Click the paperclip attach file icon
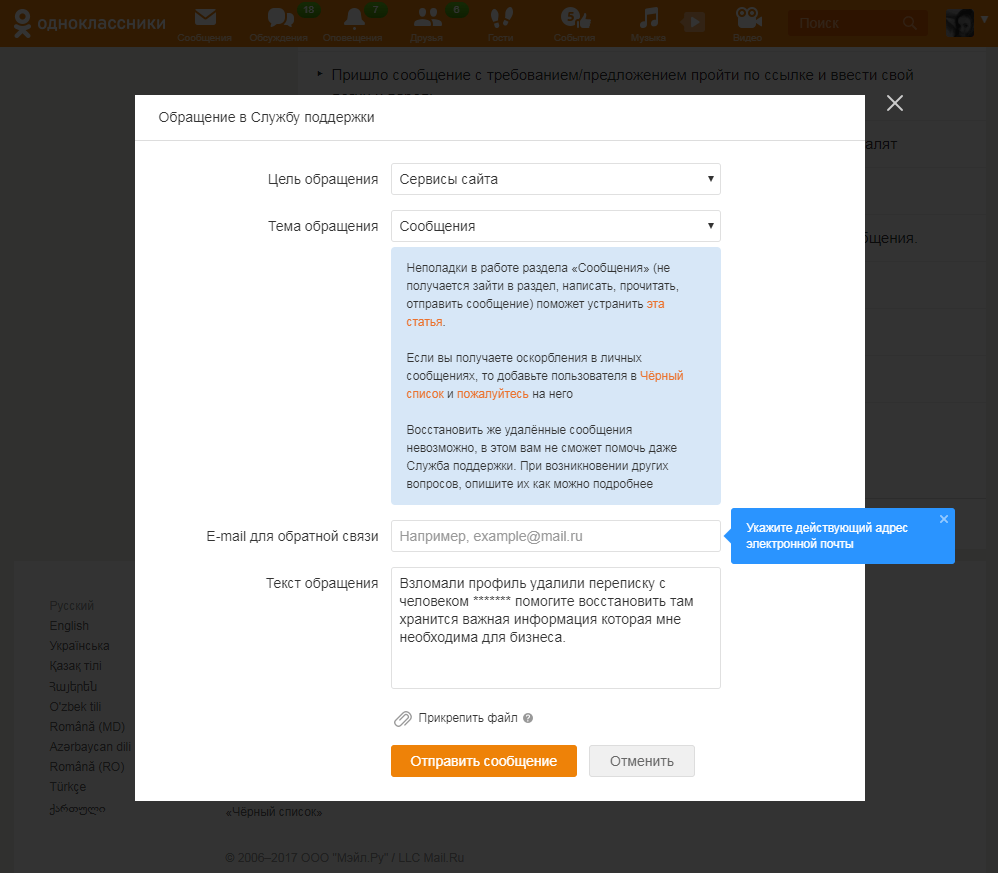Viewport: 998px width, 873px height. click(x=403, y=719)
